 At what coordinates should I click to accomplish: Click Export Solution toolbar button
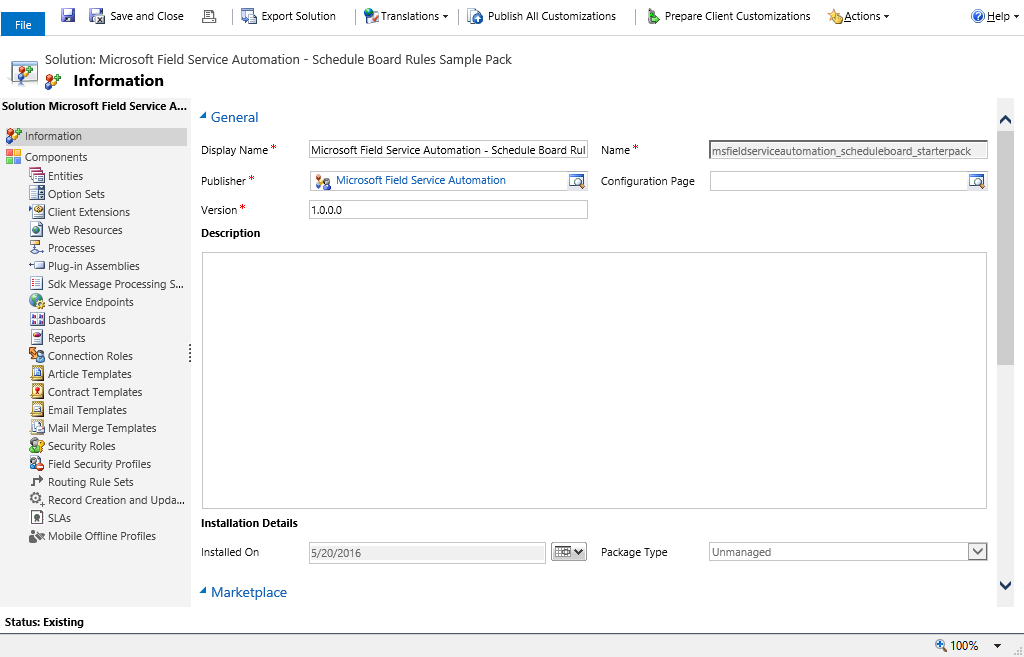click(289, 16)
